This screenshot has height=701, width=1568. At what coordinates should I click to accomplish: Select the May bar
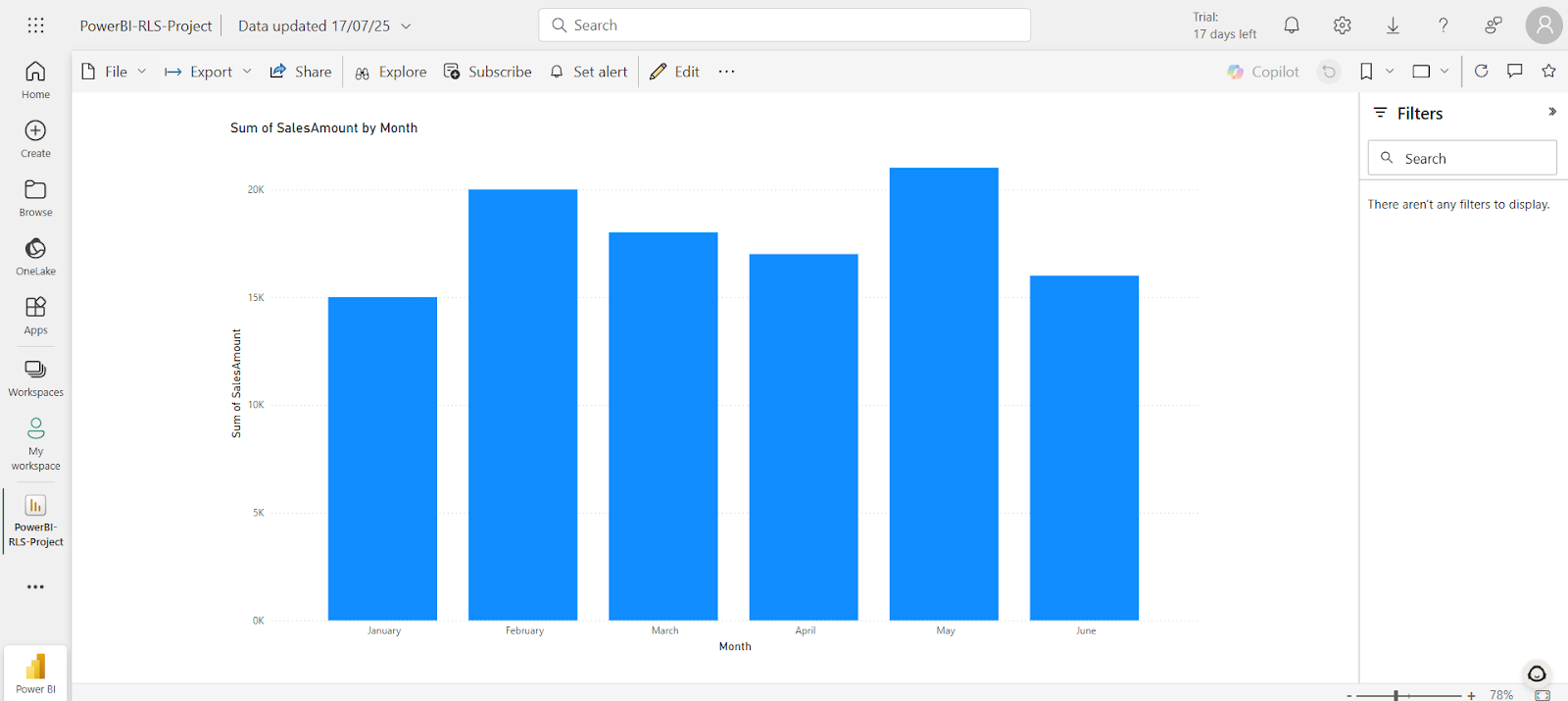944,394
